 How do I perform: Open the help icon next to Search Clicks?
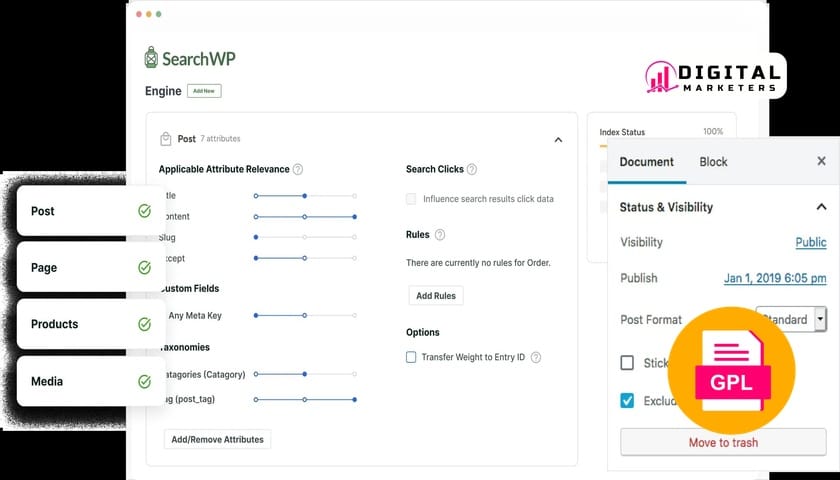471,169
